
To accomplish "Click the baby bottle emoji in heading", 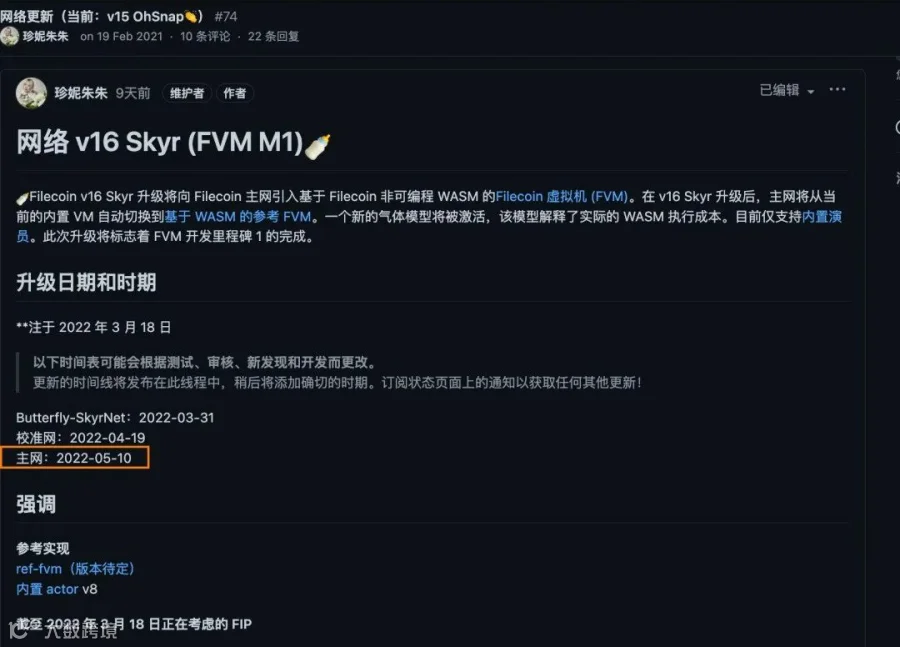I will 317,146.
